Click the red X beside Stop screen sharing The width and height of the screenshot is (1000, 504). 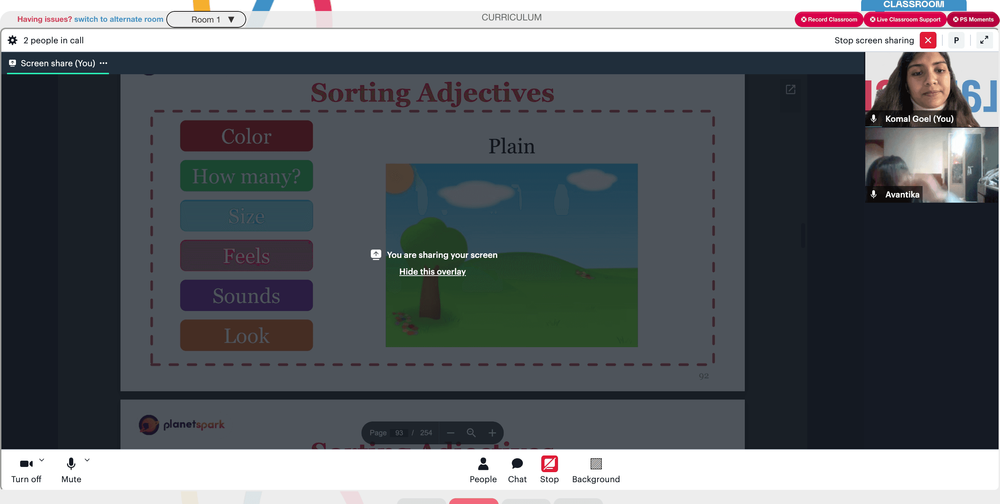pyautogui.click(x=928, y=41)
